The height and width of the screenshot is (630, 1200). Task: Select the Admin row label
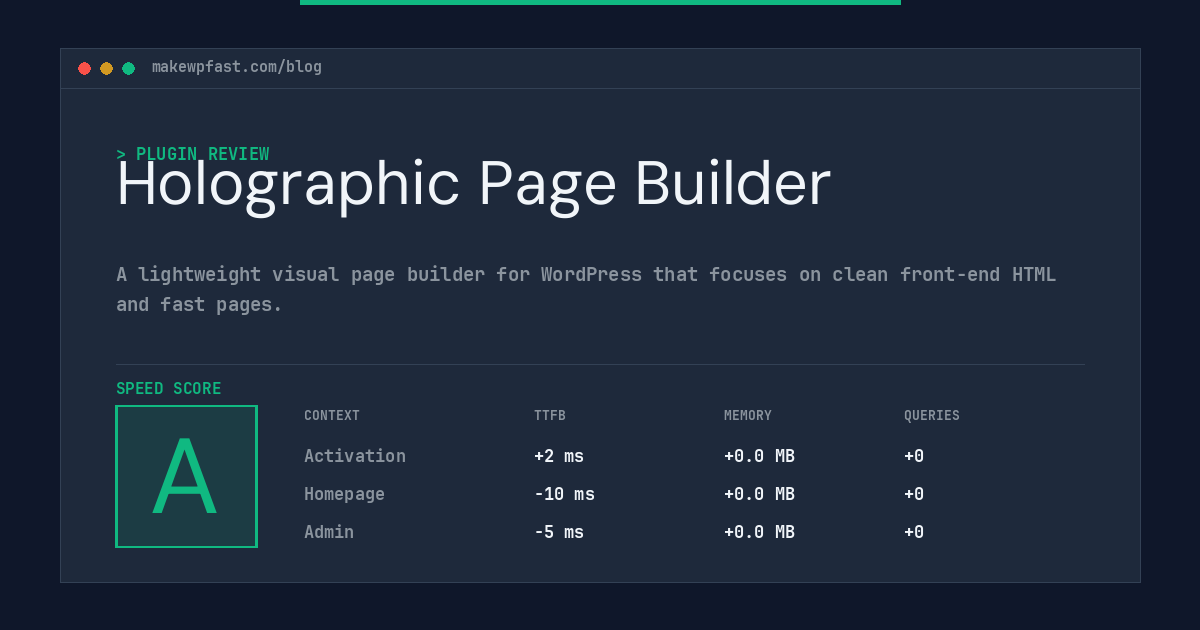pos(329,532)
